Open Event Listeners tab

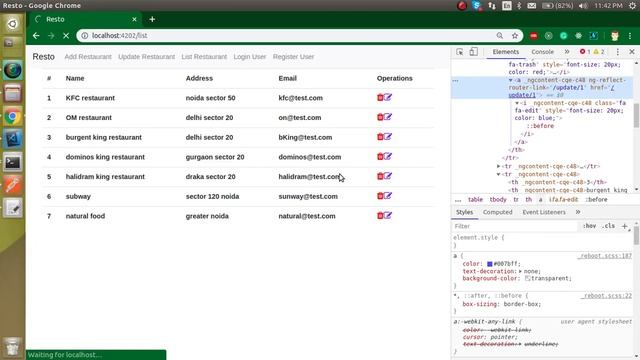tap(544, 212)
